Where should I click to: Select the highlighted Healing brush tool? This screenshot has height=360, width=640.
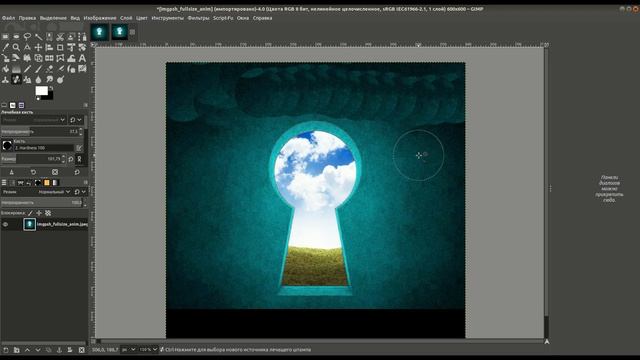click(x=16, y=80)
